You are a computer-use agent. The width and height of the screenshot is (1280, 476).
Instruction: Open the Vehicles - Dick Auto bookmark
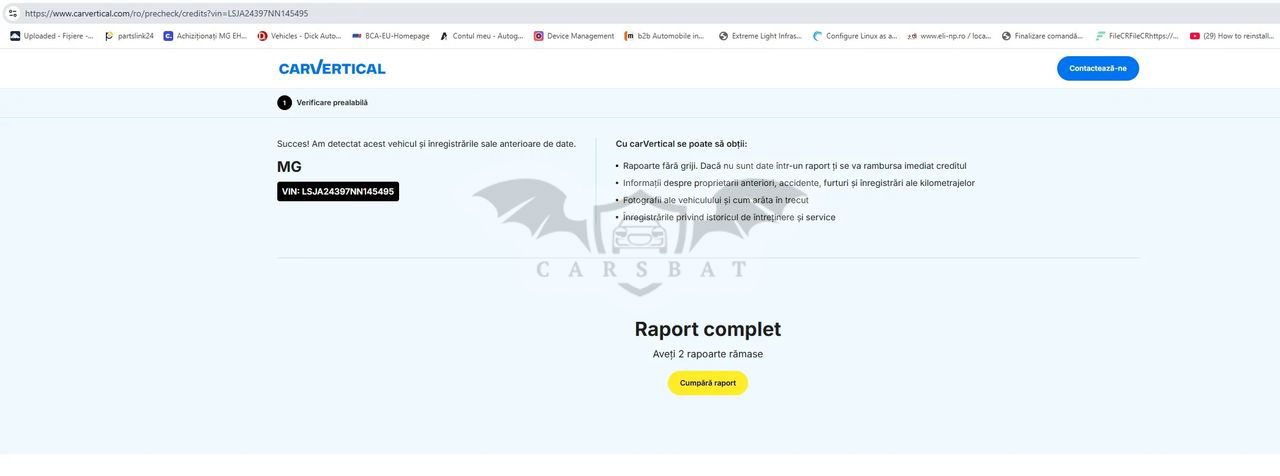coord(299,36)
